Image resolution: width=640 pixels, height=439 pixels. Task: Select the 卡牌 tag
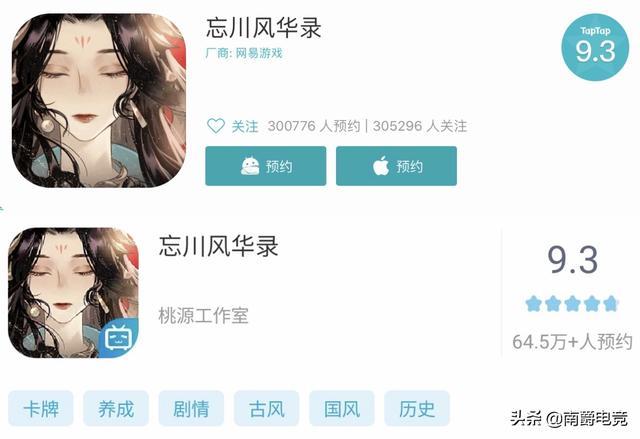point(41,408)
